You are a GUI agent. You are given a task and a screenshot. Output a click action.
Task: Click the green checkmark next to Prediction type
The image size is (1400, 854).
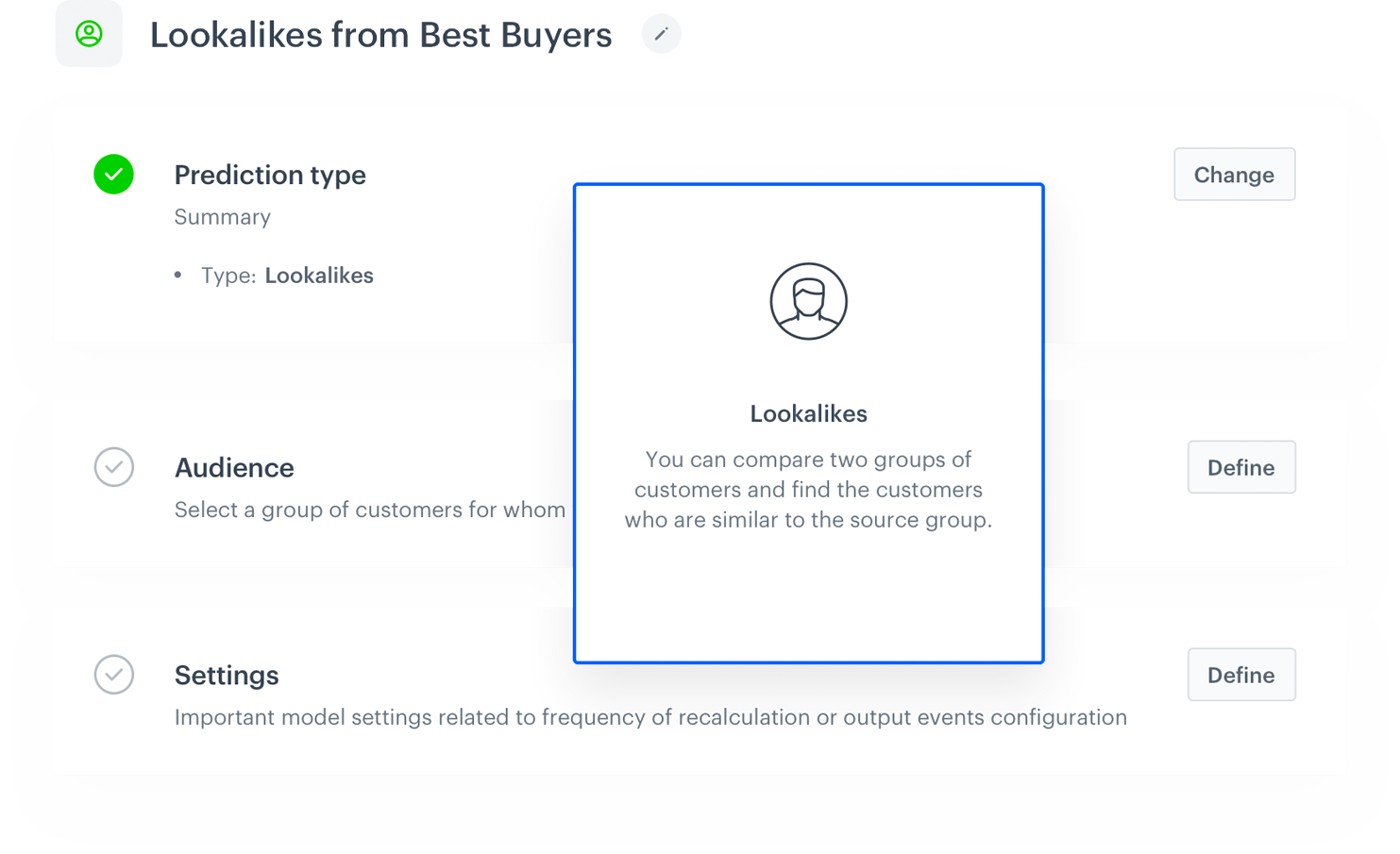pyautogui.click(x=113, y=175)
